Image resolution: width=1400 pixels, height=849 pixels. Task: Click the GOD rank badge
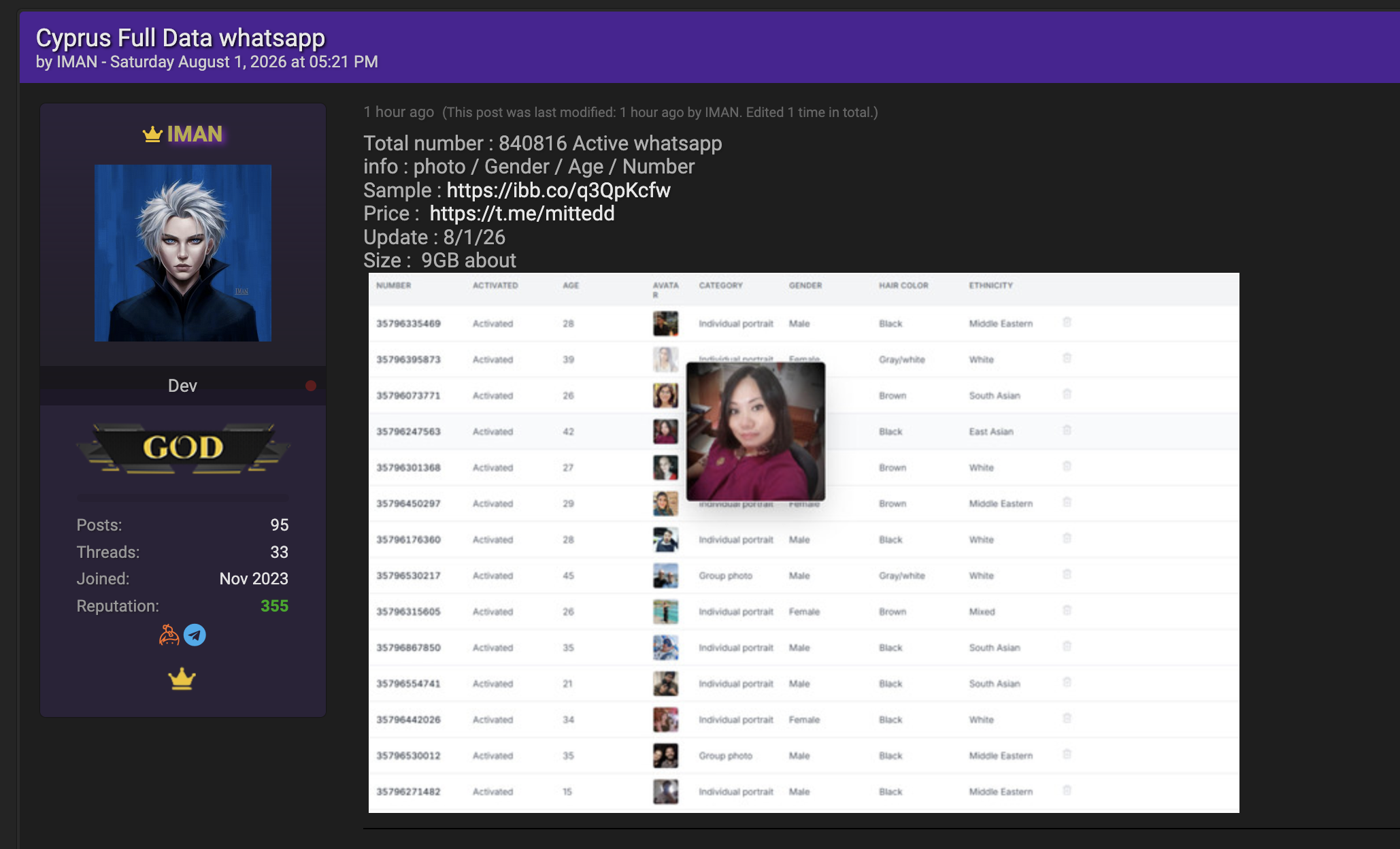click(183, 448)
